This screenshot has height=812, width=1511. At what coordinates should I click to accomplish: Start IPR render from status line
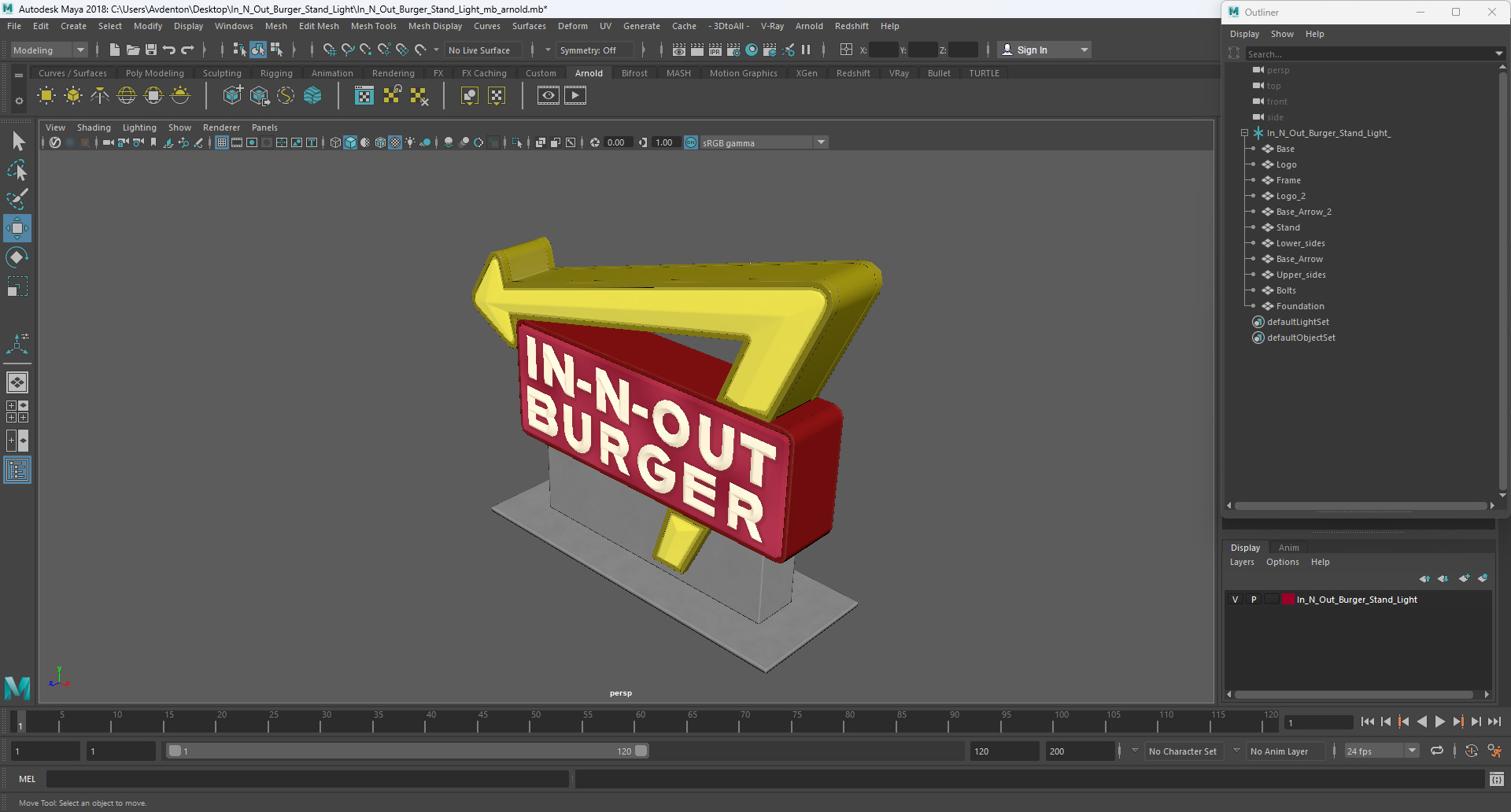pos(715,50)
